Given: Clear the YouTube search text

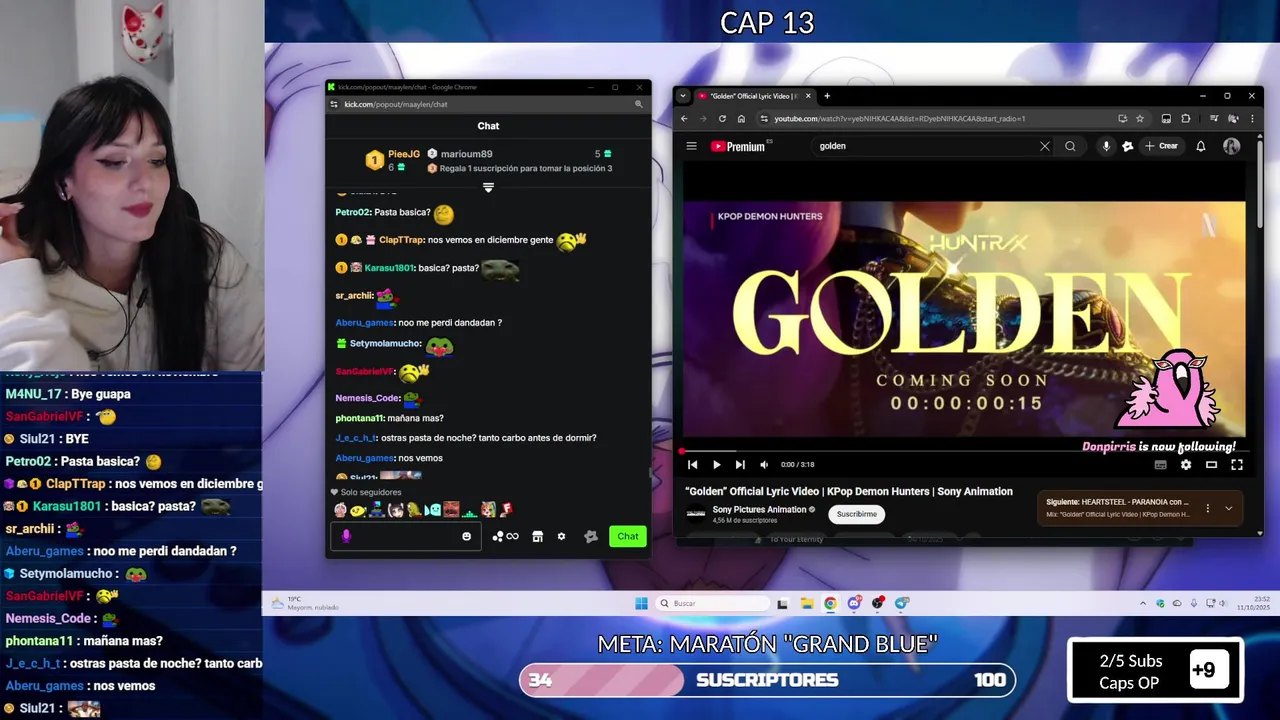Looking at the screenshot, I should (x=1045, y=146).
